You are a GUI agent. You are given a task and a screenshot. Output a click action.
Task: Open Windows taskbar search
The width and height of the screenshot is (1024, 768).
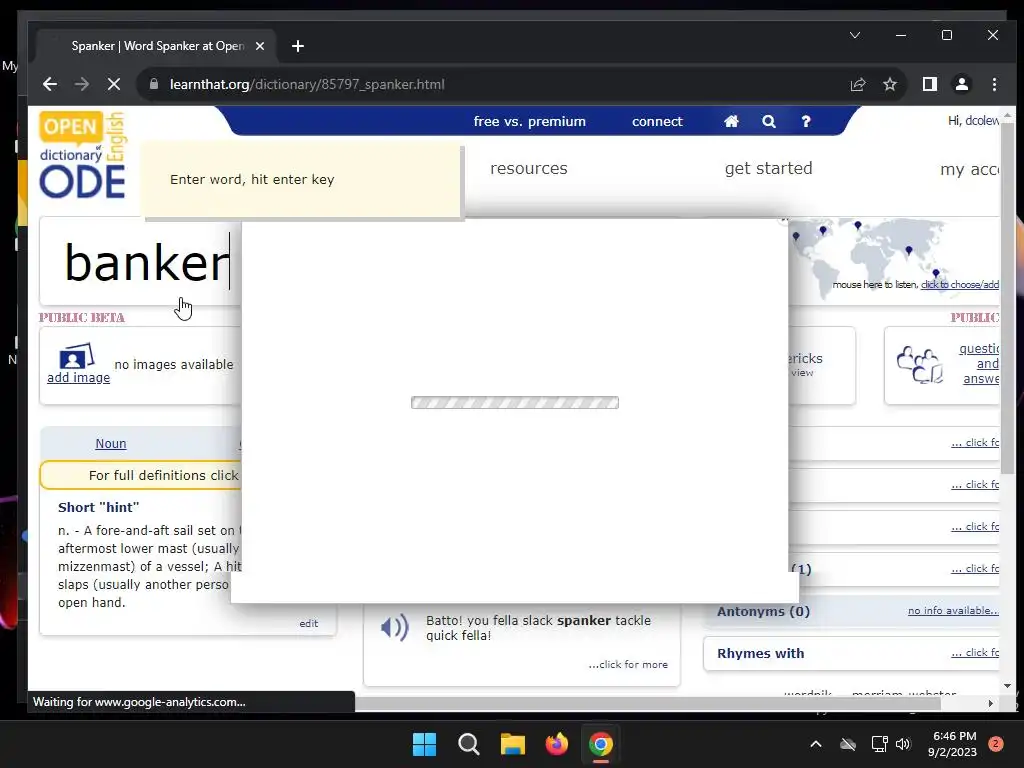pos(468,744)
